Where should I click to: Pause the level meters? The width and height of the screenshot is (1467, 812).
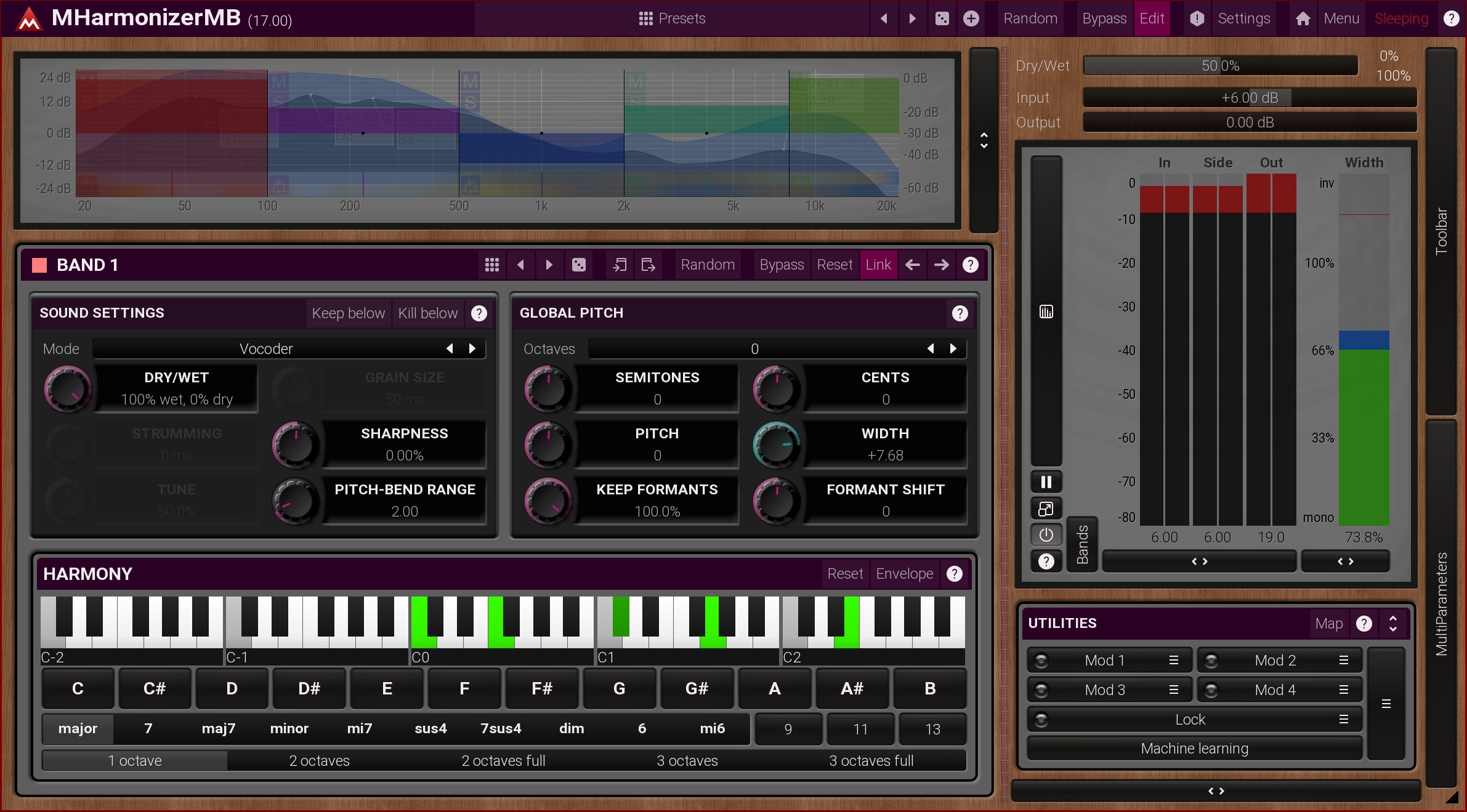tap(1046, 482)
